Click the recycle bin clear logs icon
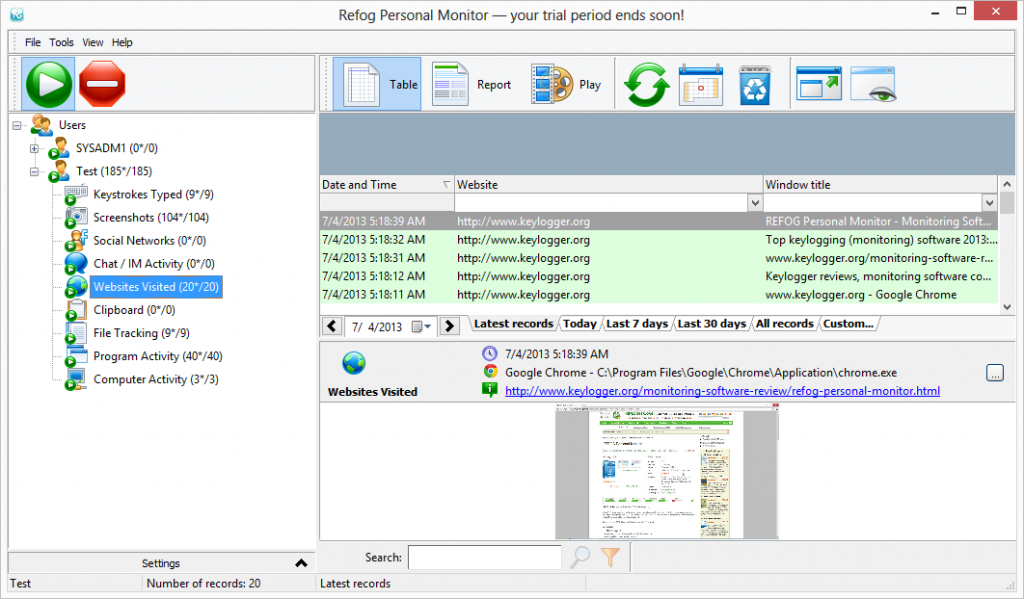Image resolution: width=1024 pixels, height=599 pixels. coord(754,85)
